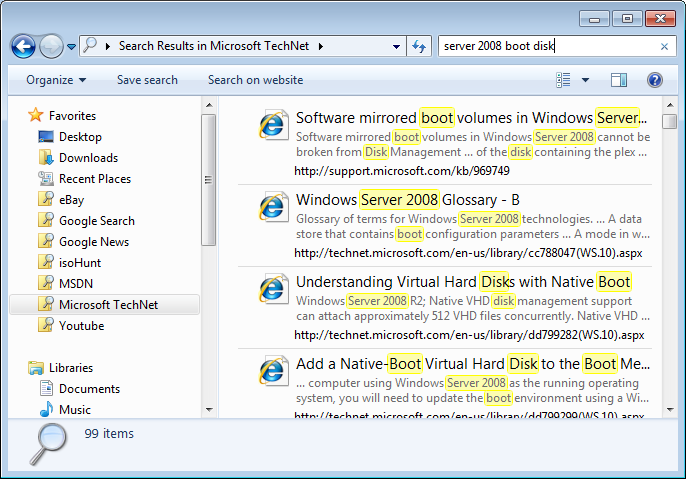Click the Libraries icon in navigation pane

(36, 368)
